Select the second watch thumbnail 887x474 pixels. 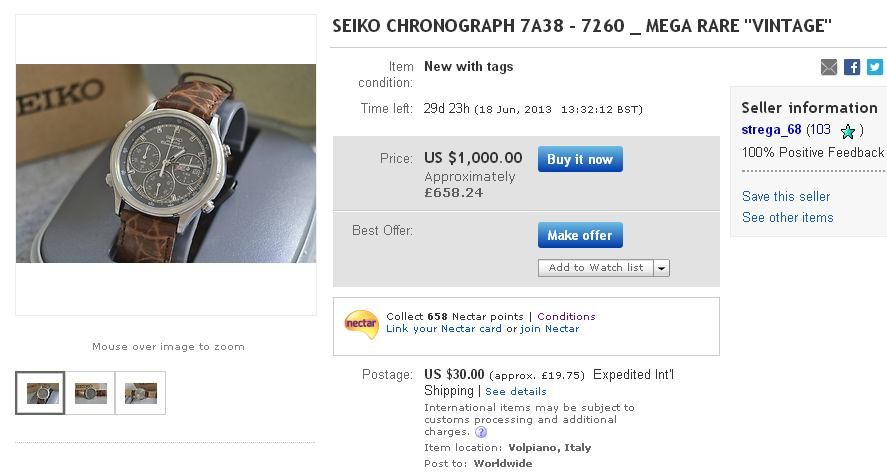coord(91,393)
